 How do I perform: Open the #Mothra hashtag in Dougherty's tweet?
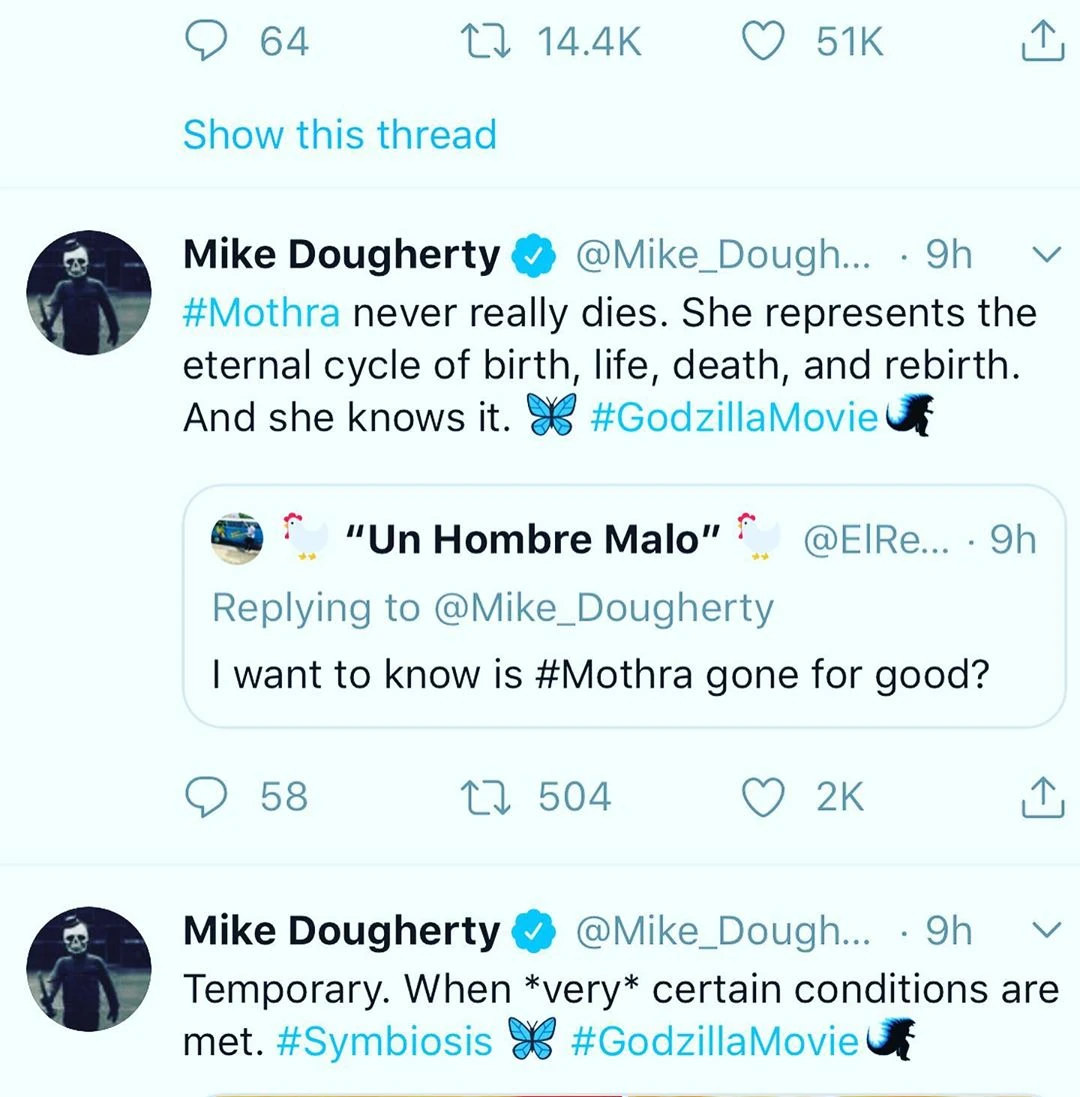point(262,313)
